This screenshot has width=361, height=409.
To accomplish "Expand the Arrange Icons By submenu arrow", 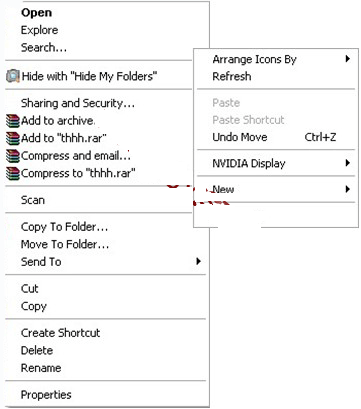I will coord(348,59).
